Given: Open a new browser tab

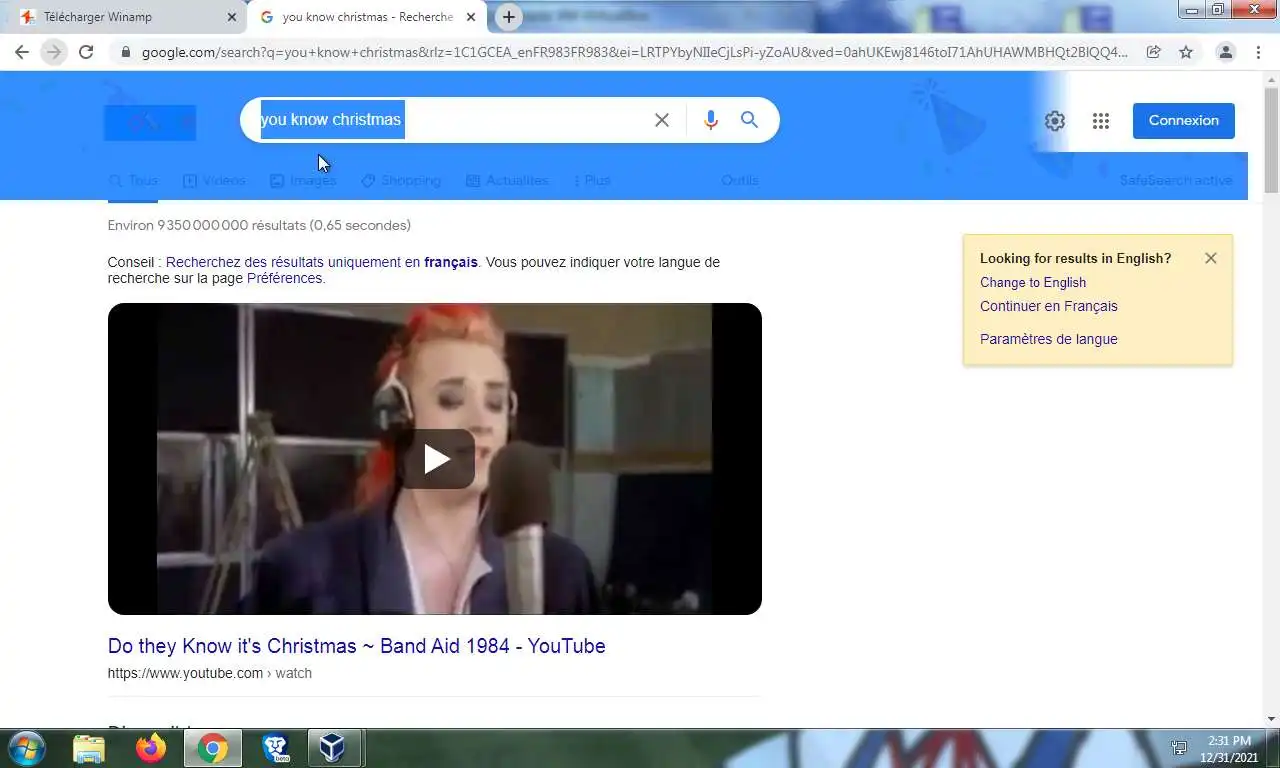Looking at the screenshot, I should [509, 17].
